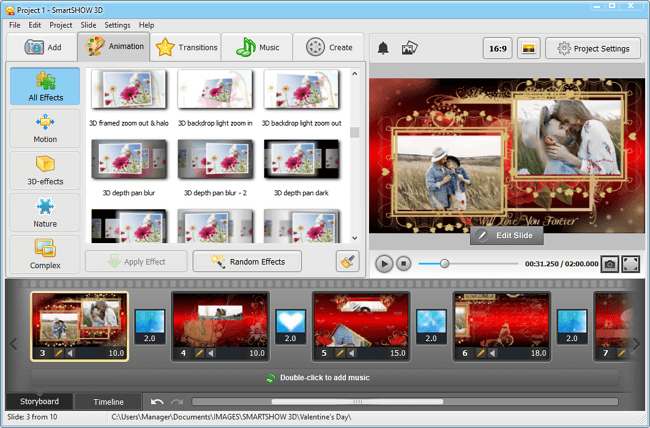Select slide 4 in the storyboard
Viewport: 650px width, 428px height.
pyautogui.click(x=220, y=326)
